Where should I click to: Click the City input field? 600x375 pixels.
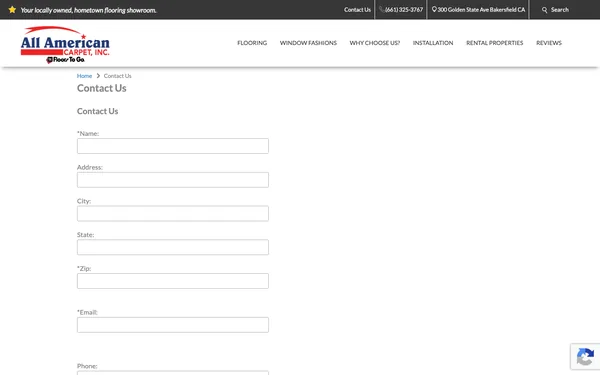(x=173, y=214)
